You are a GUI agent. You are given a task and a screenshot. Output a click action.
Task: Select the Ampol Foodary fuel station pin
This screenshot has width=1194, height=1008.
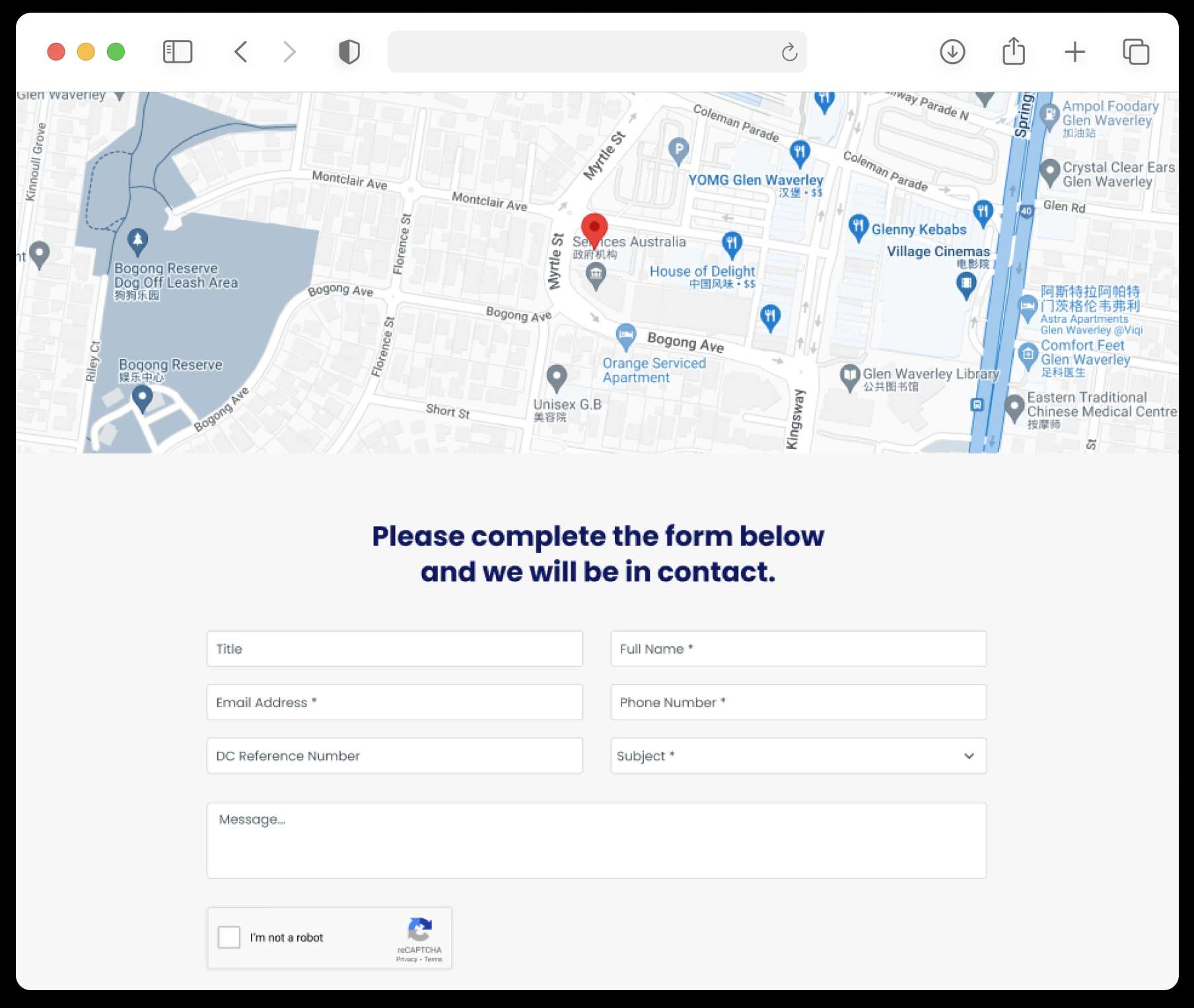click(x=1049, y=116)
